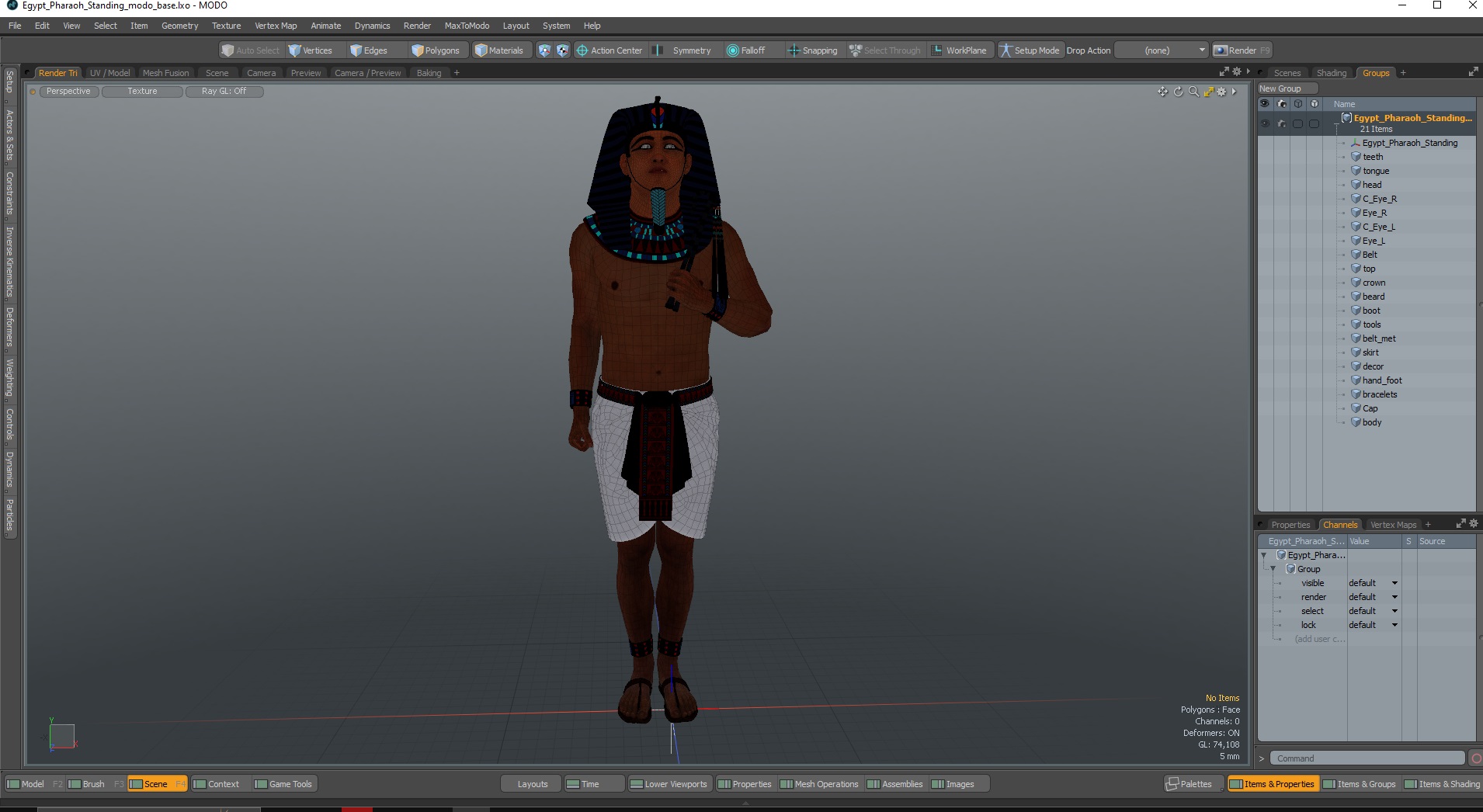
Task: Click the New Group button
Action: click(1287, 88)
